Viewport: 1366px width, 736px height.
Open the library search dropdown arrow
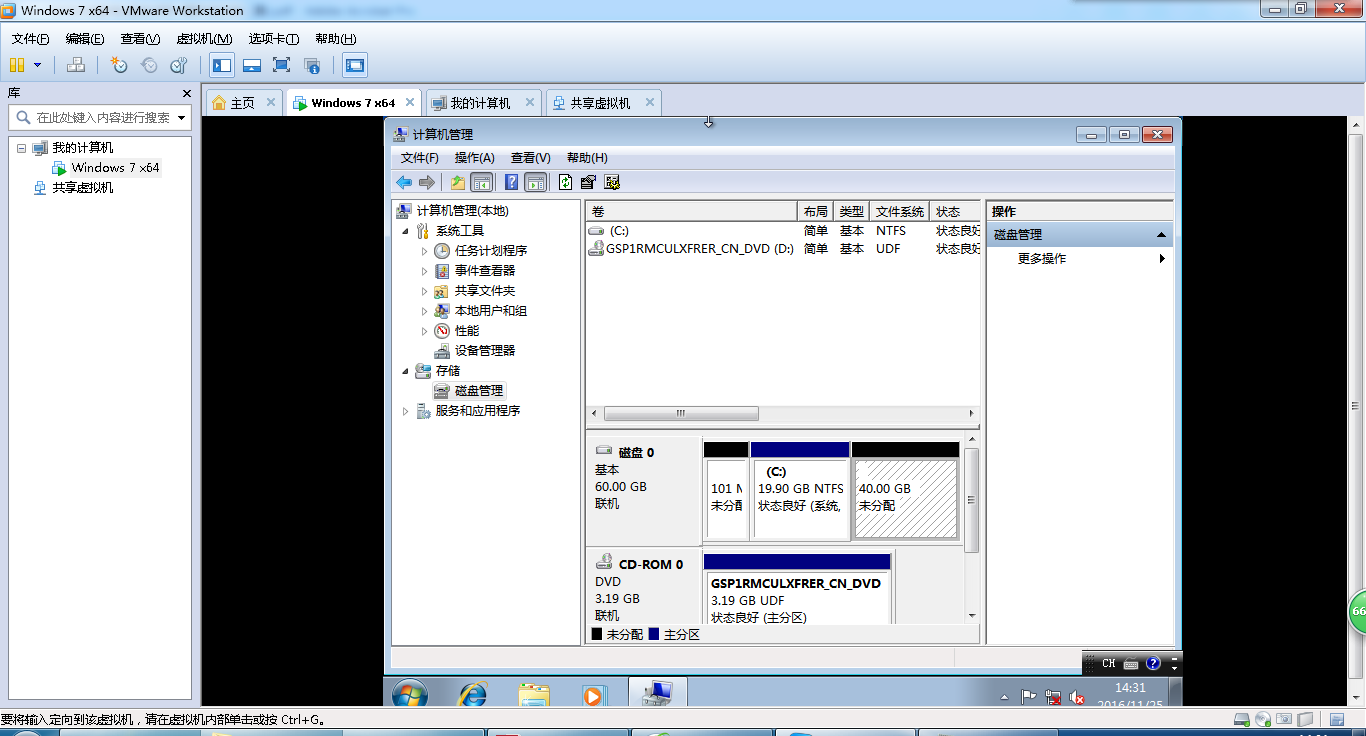(182, 118)
